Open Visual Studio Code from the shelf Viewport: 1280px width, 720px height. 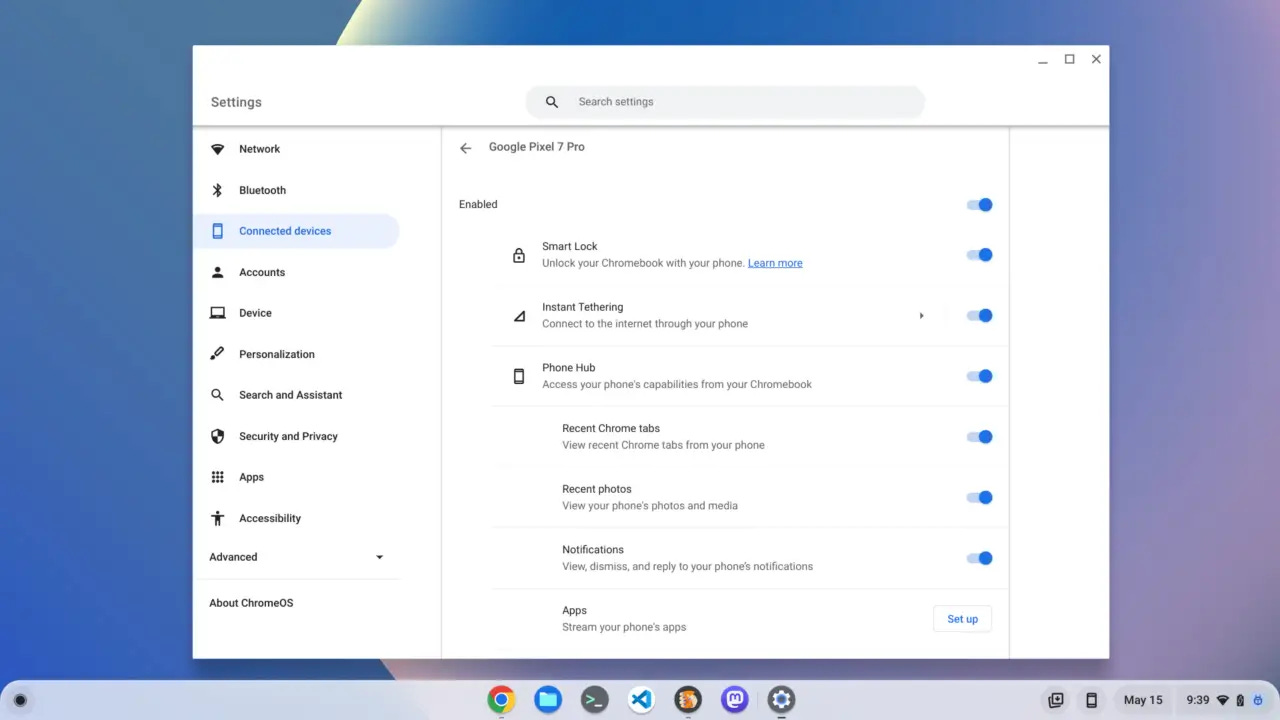(641, 700)
